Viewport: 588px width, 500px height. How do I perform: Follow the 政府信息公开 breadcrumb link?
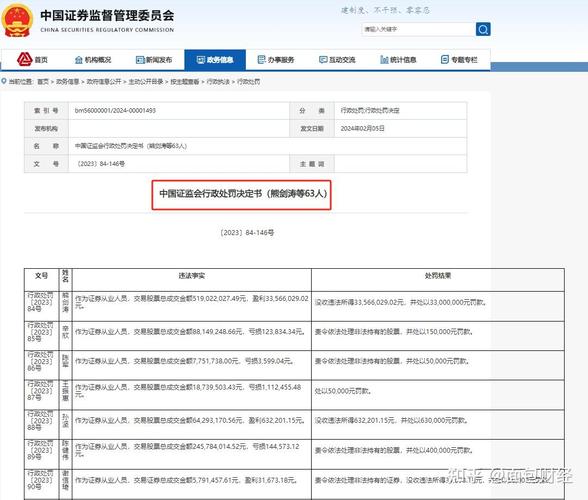pyautogui.click(x=104, y=81)
